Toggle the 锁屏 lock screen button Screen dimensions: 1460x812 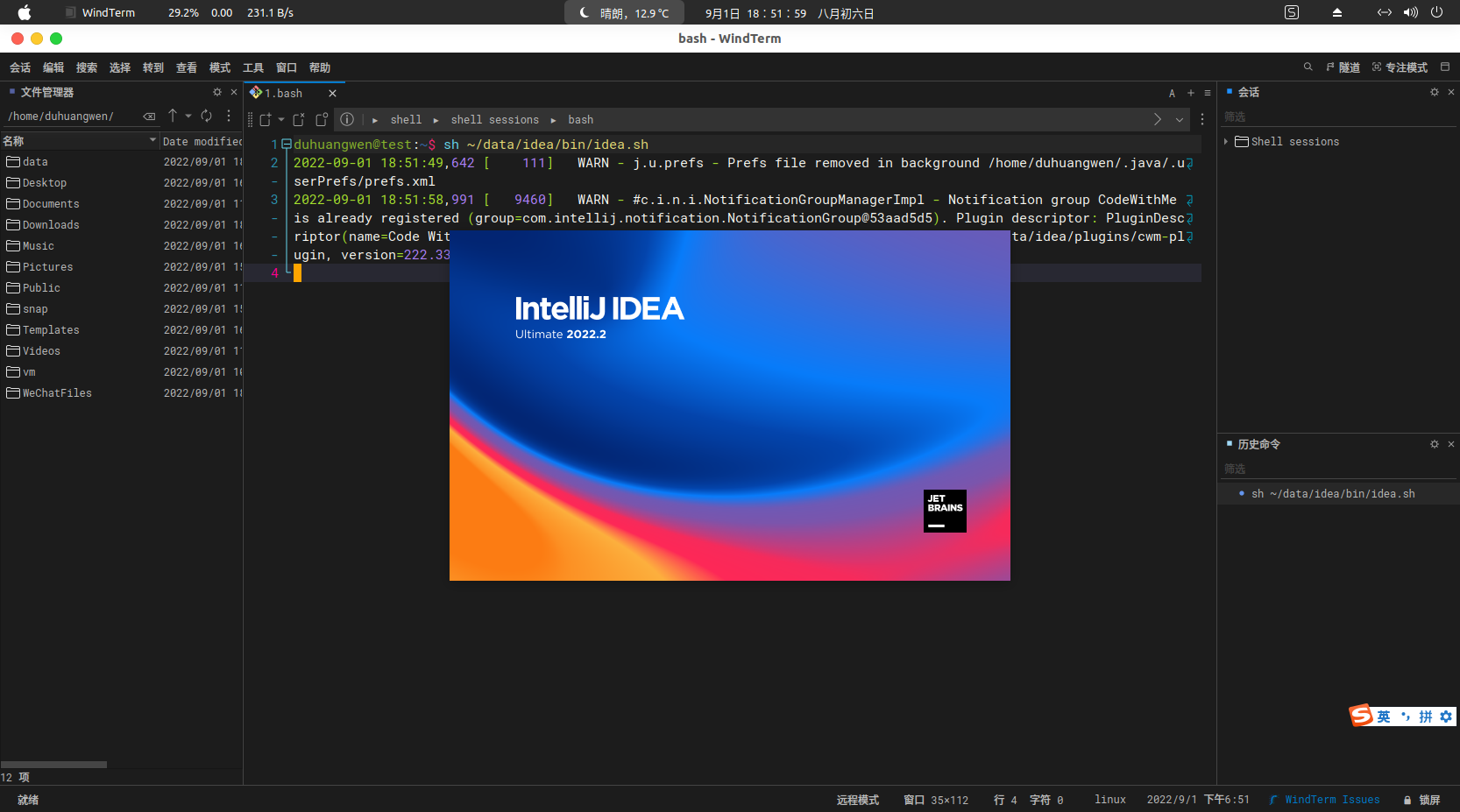click(1421, 800)
